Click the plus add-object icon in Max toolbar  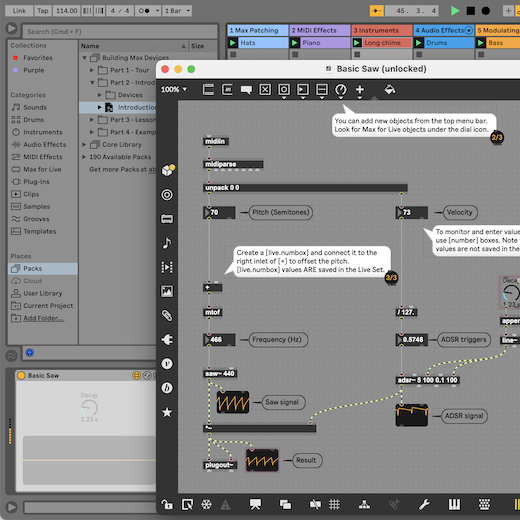[x=360, y=90]
